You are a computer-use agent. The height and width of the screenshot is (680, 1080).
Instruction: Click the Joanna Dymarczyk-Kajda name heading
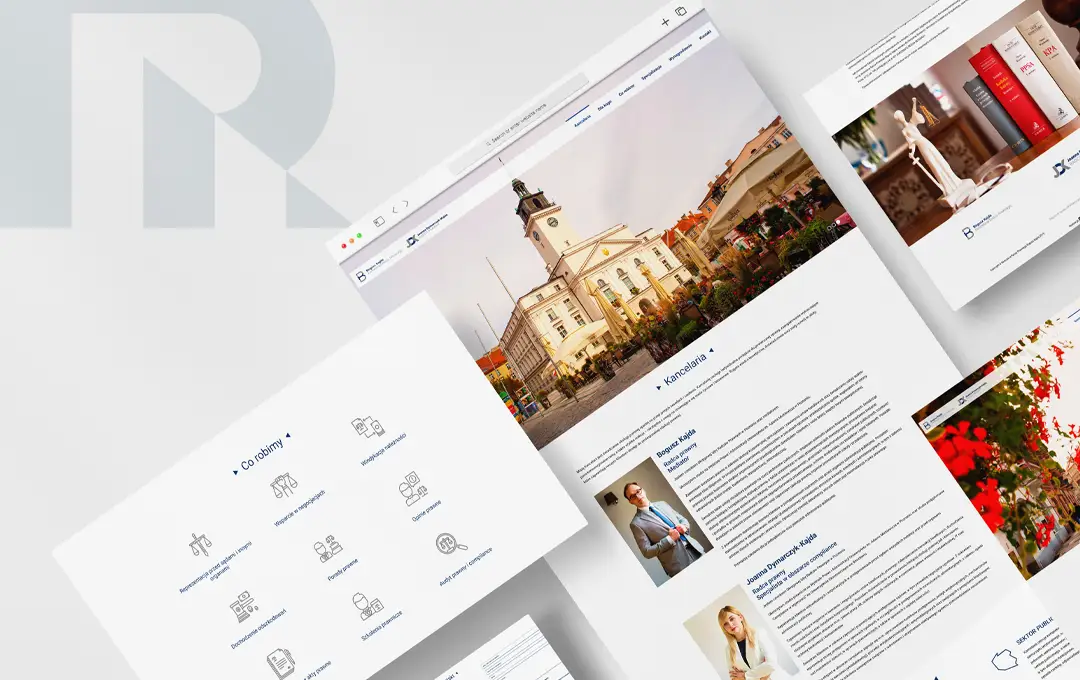point(781,559)
